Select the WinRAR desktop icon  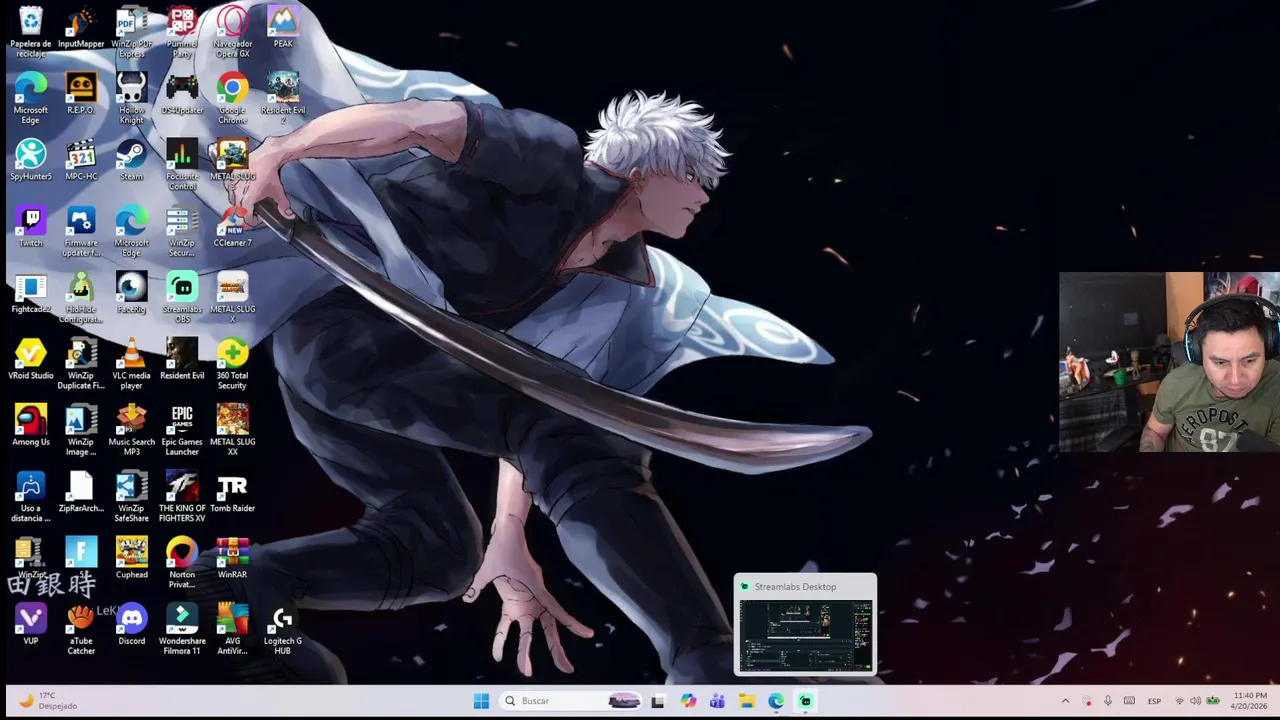point(232,558)
